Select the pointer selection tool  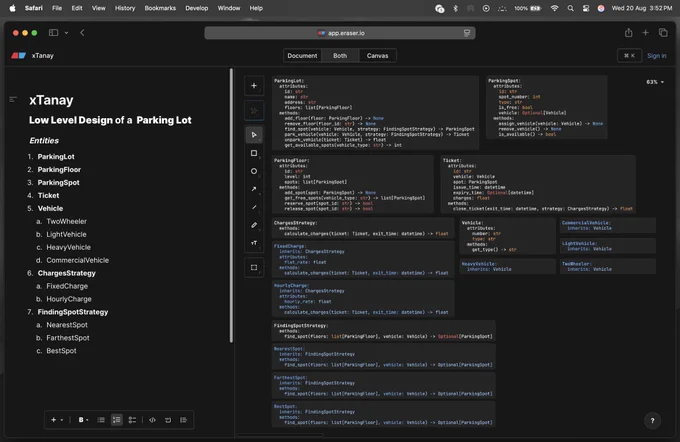point(254,135)
